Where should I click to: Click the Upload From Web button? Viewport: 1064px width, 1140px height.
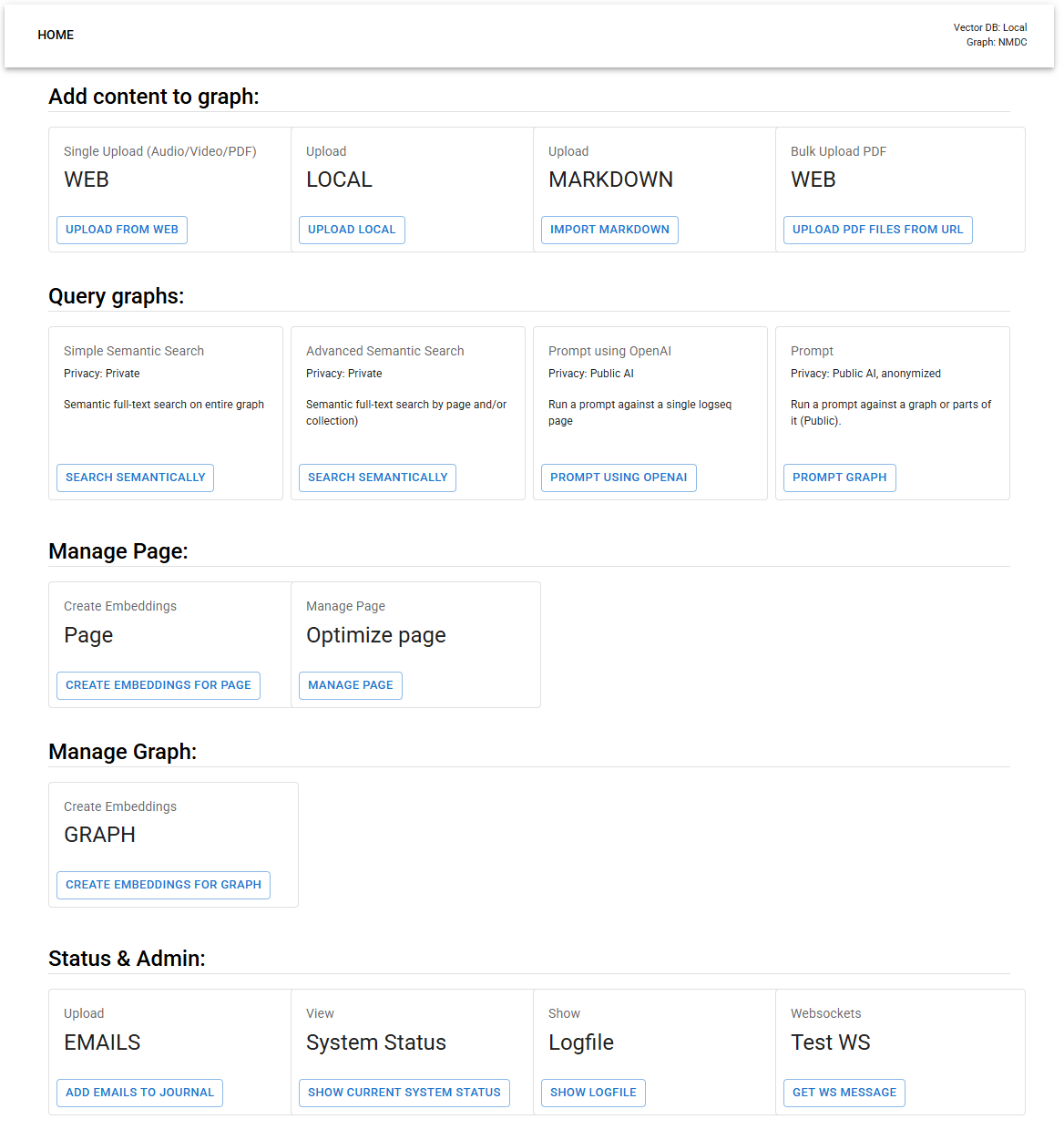point(122,230)
